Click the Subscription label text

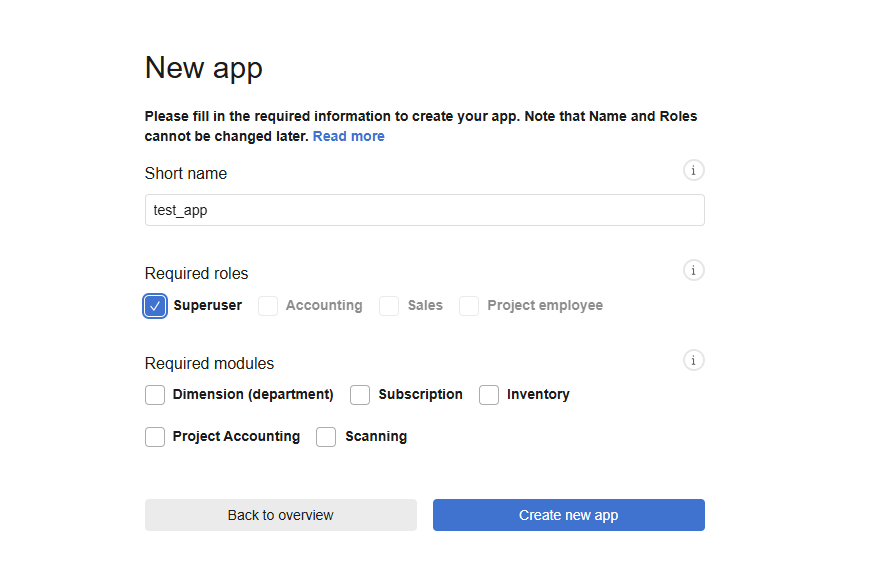coord(420,394)
